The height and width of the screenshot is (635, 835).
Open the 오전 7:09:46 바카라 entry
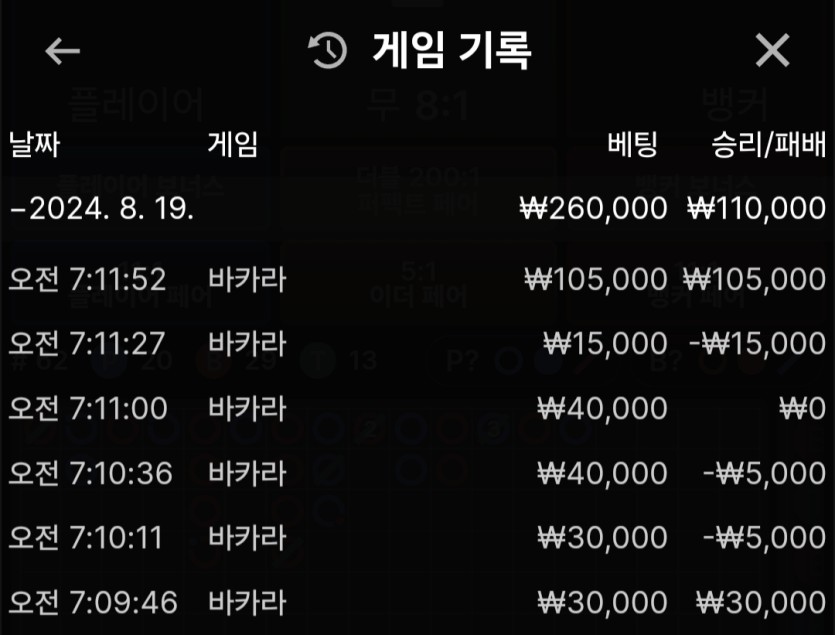coord(418,603)
